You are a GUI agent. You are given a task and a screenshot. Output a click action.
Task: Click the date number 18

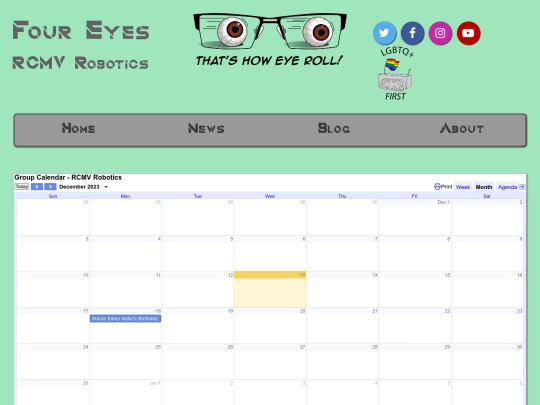pos(158,311)
